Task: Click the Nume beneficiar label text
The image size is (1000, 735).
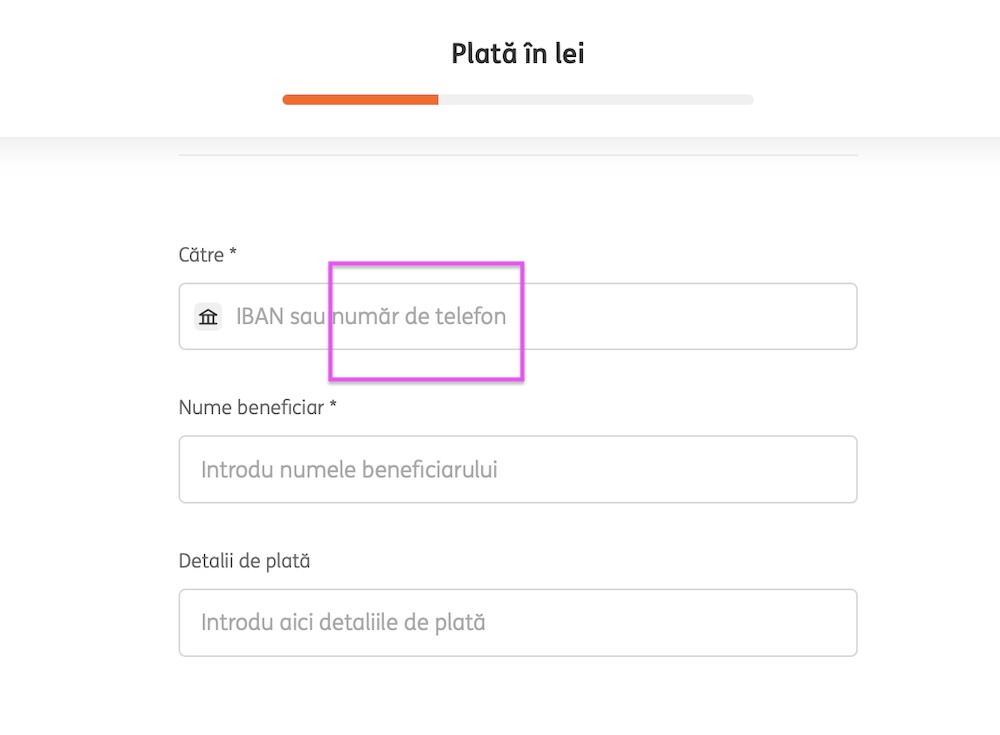Action: click(x=251, y=407)
